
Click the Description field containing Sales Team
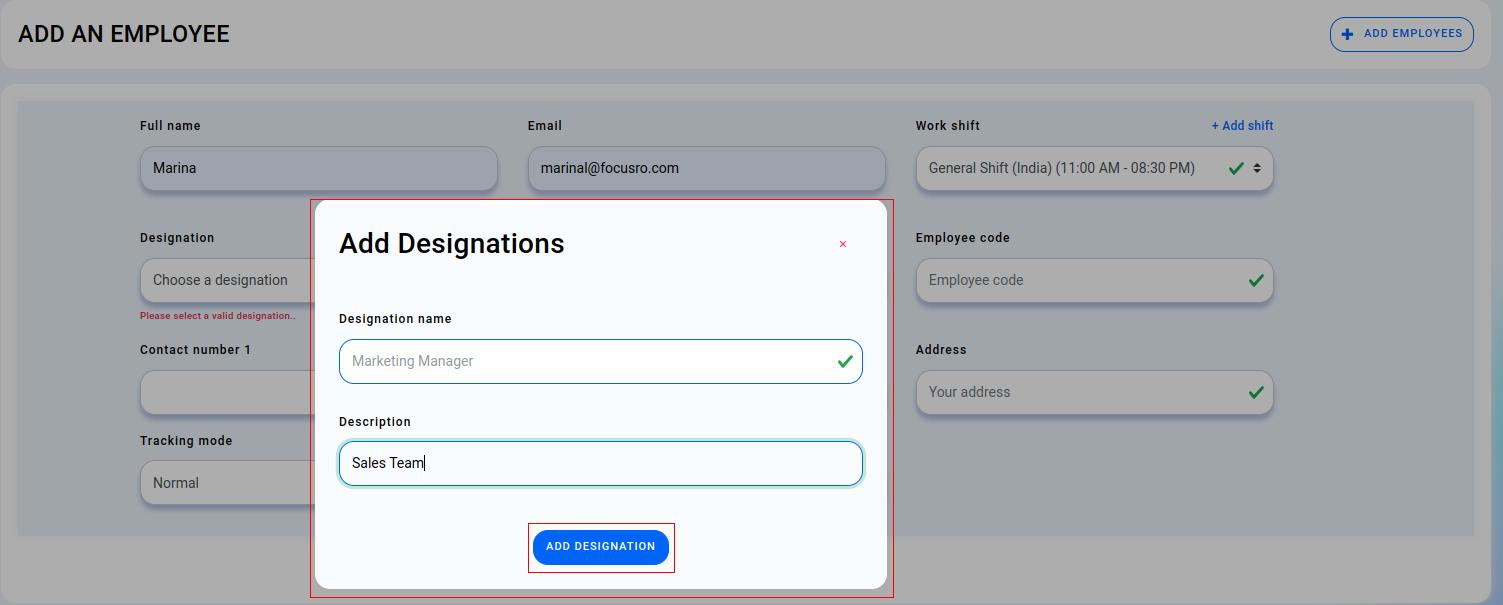click(x=600, y=463)
